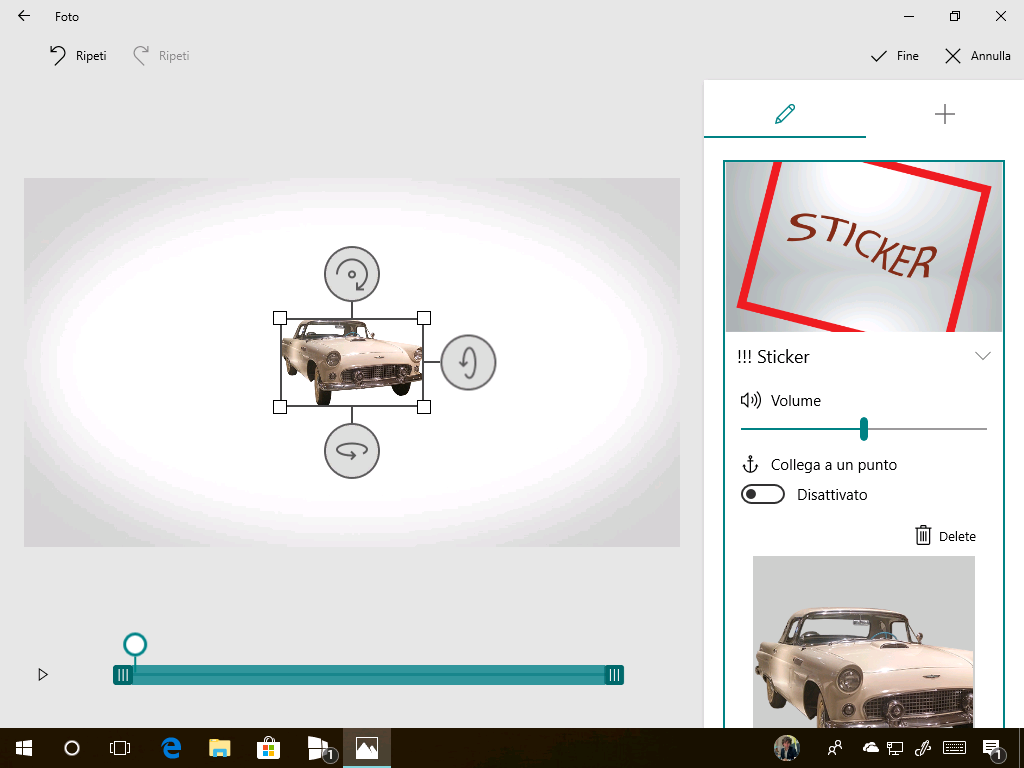Click the greyed-out redo Ripeti button

click(x=161, y=56)
